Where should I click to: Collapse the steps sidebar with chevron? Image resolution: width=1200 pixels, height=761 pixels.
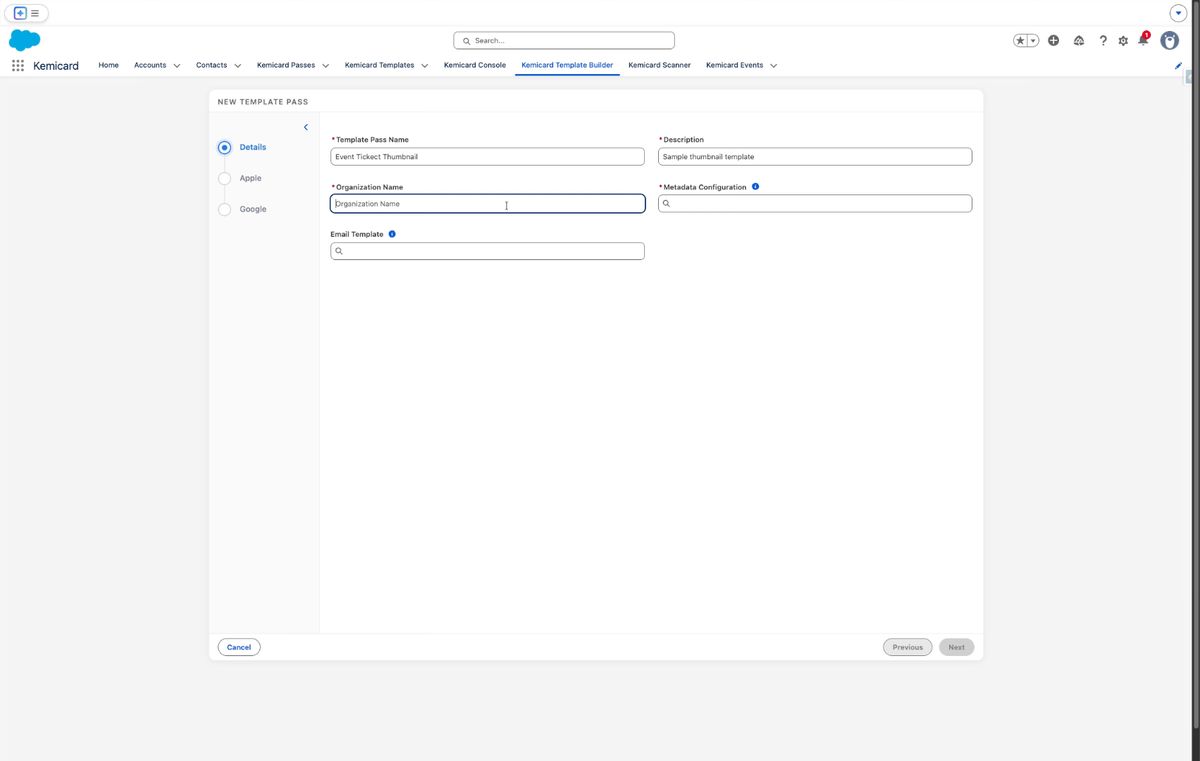click(306, 127)
